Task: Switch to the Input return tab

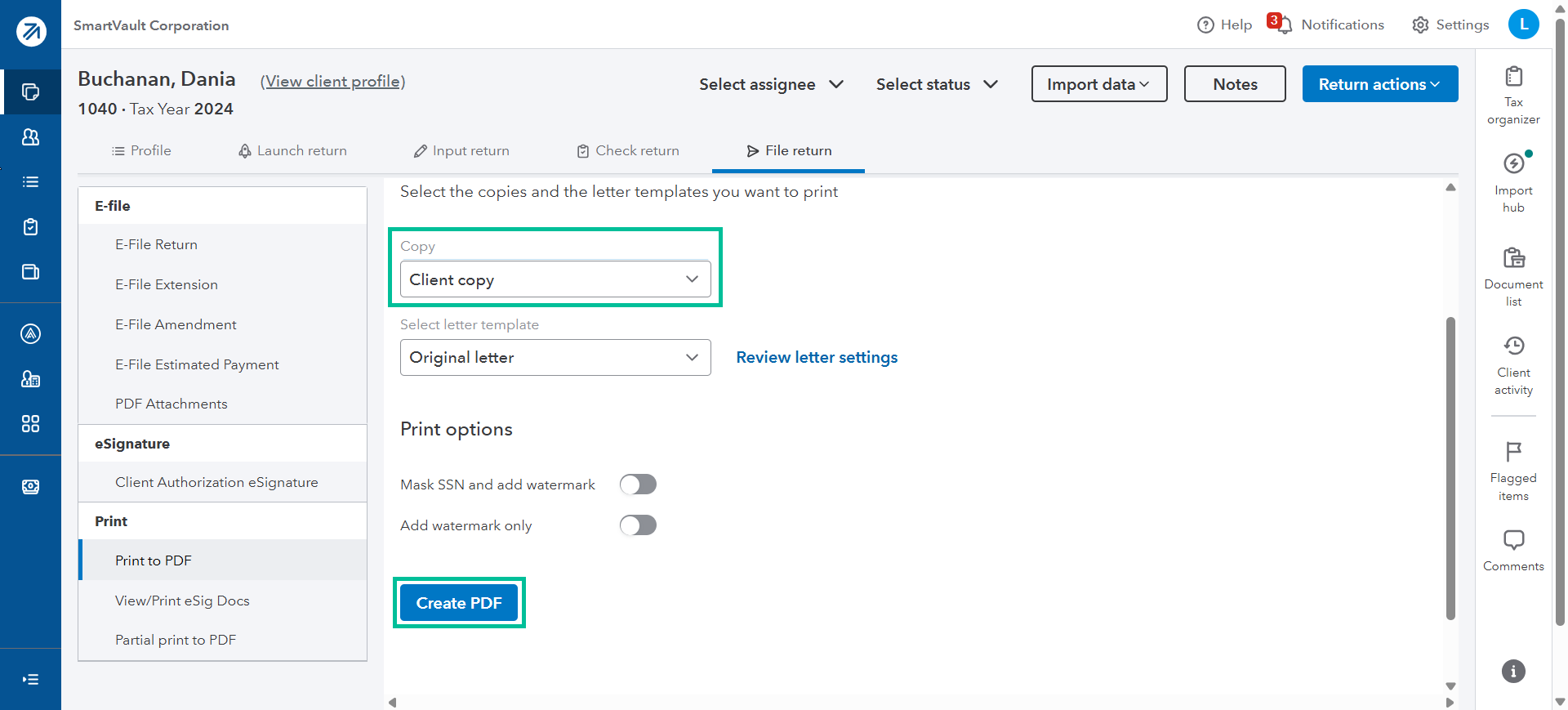Action: pos(461,151)
